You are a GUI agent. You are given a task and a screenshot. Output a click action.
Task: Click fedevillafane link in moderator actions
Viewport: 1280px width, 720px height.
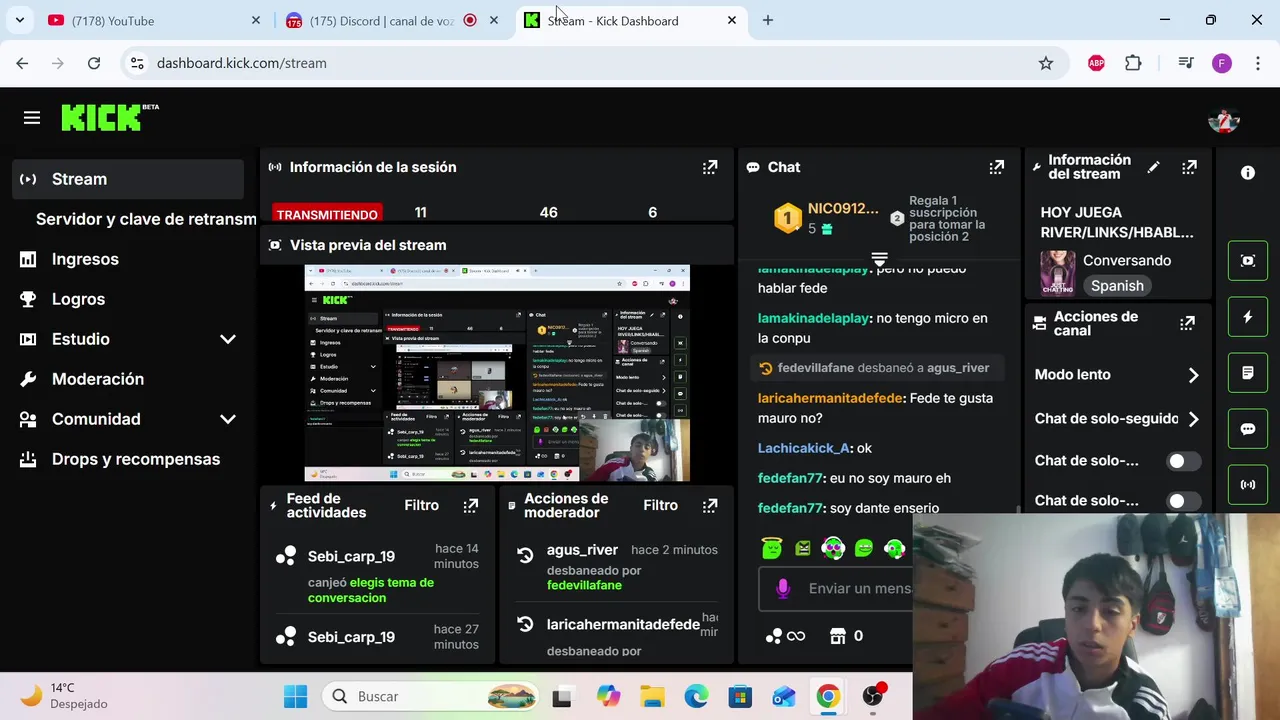click(x=584, y=585)
